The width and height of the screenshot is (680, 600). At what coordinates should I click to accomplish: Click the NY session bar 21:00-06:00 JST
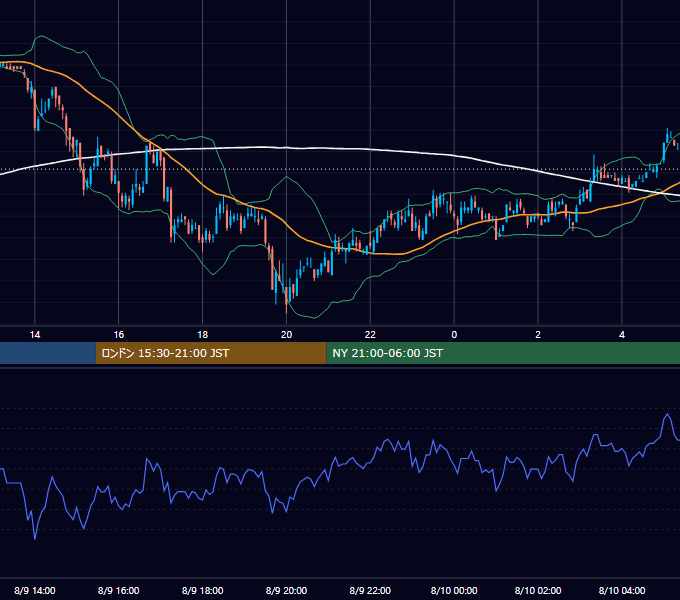[503, 353]
